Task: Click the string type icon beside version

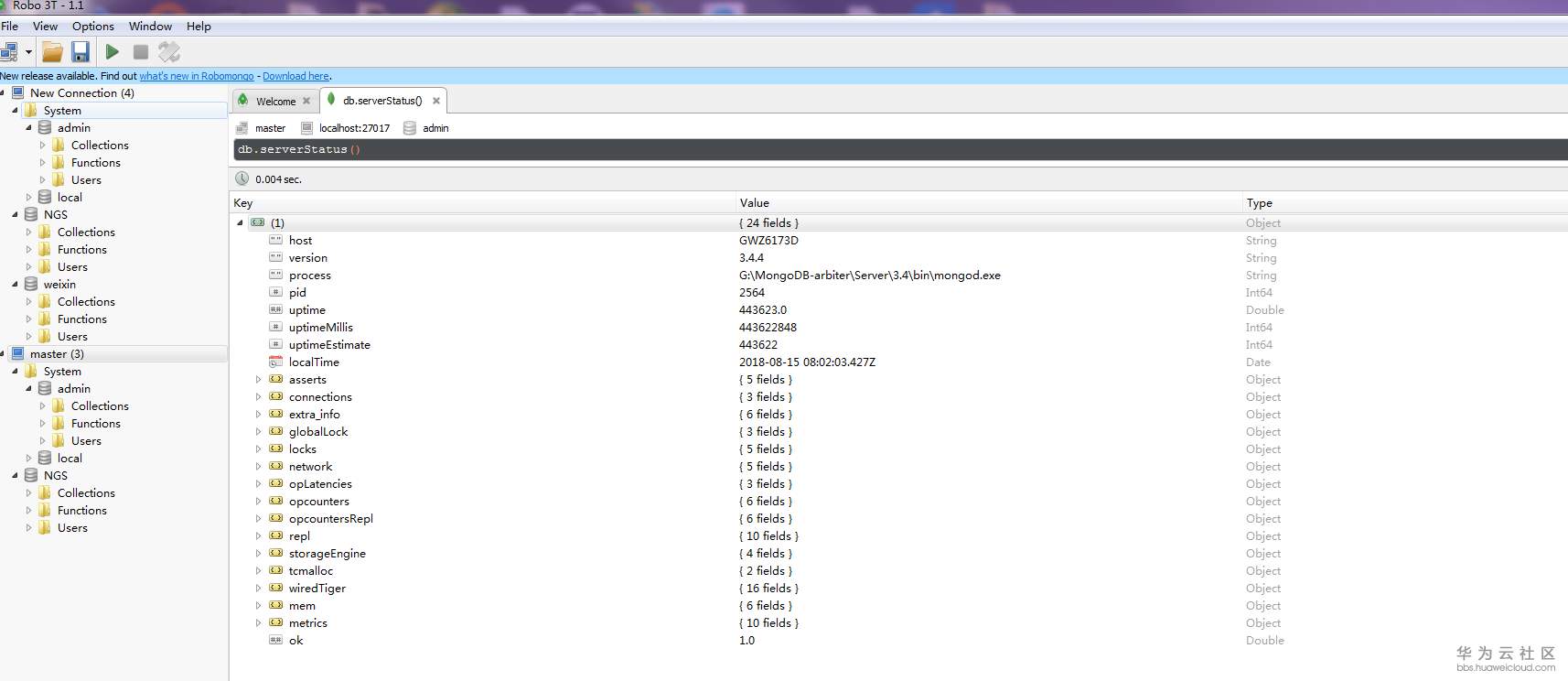Action: 275,257
